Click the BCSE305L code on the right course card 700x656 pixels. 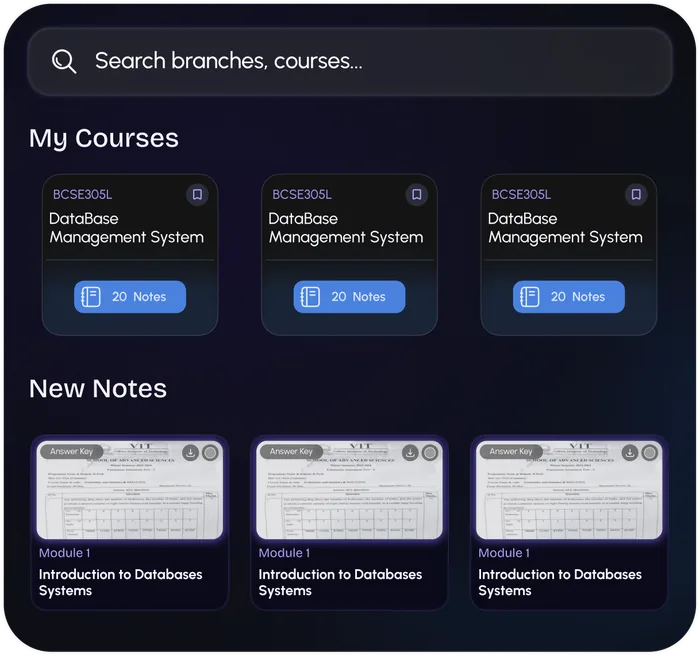point(521,195)
